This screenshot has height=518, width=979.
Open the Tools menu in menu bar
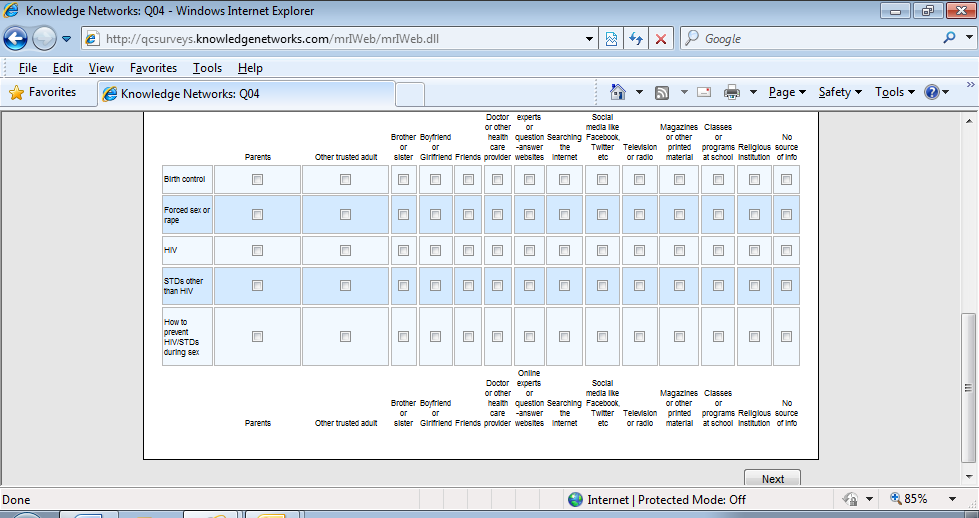click(x=207, y=68)
